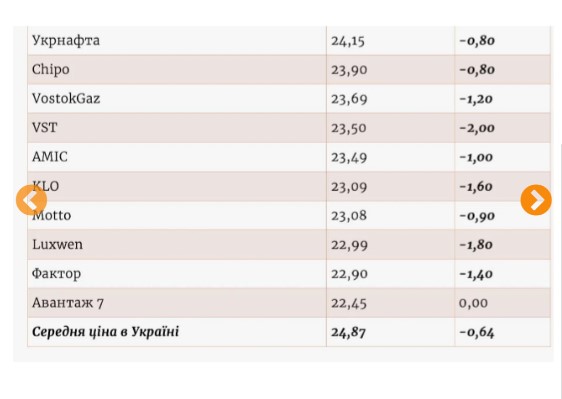Click the VostokGaz table cell
Image resolution: width=562 pixels, height=399 pixels.
coord(177,99)
